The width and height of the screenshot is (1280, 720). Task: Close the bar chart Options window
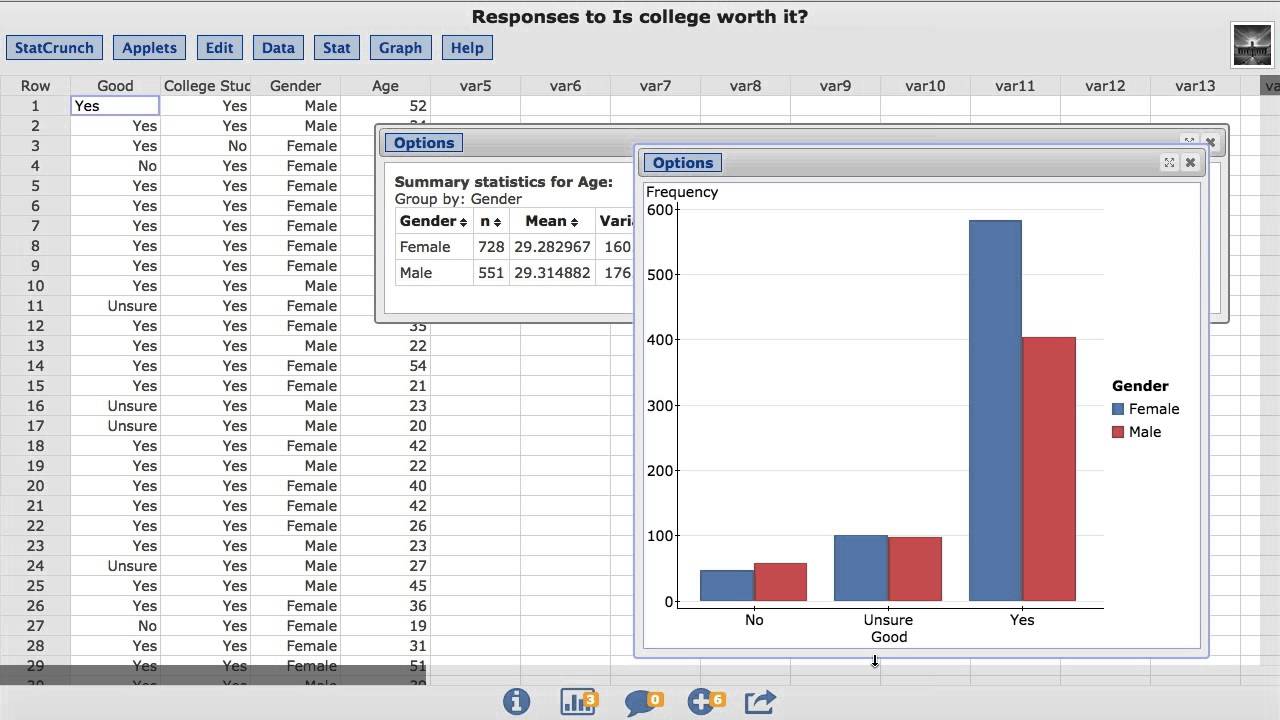pyautogui.click(x=1190, y=162)
